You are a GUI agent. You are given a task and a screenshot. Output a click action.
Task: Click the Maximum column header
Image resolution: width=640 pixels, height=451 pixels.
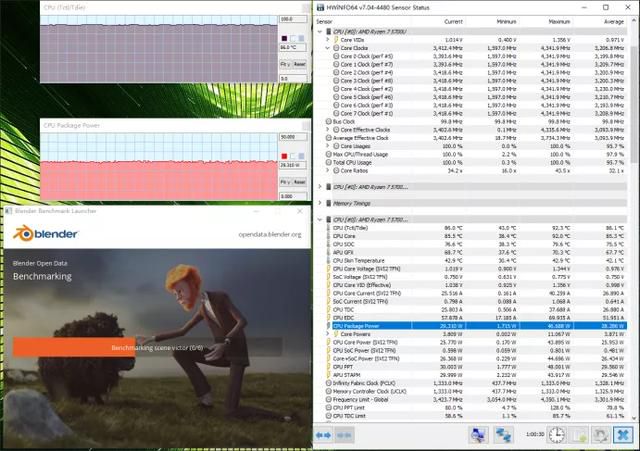(x=559, y=22)
